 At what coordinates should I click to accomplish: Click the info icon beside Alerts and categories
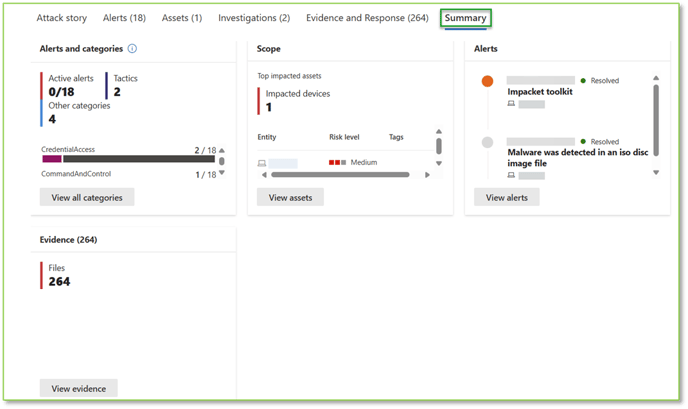tap(132, 49)
